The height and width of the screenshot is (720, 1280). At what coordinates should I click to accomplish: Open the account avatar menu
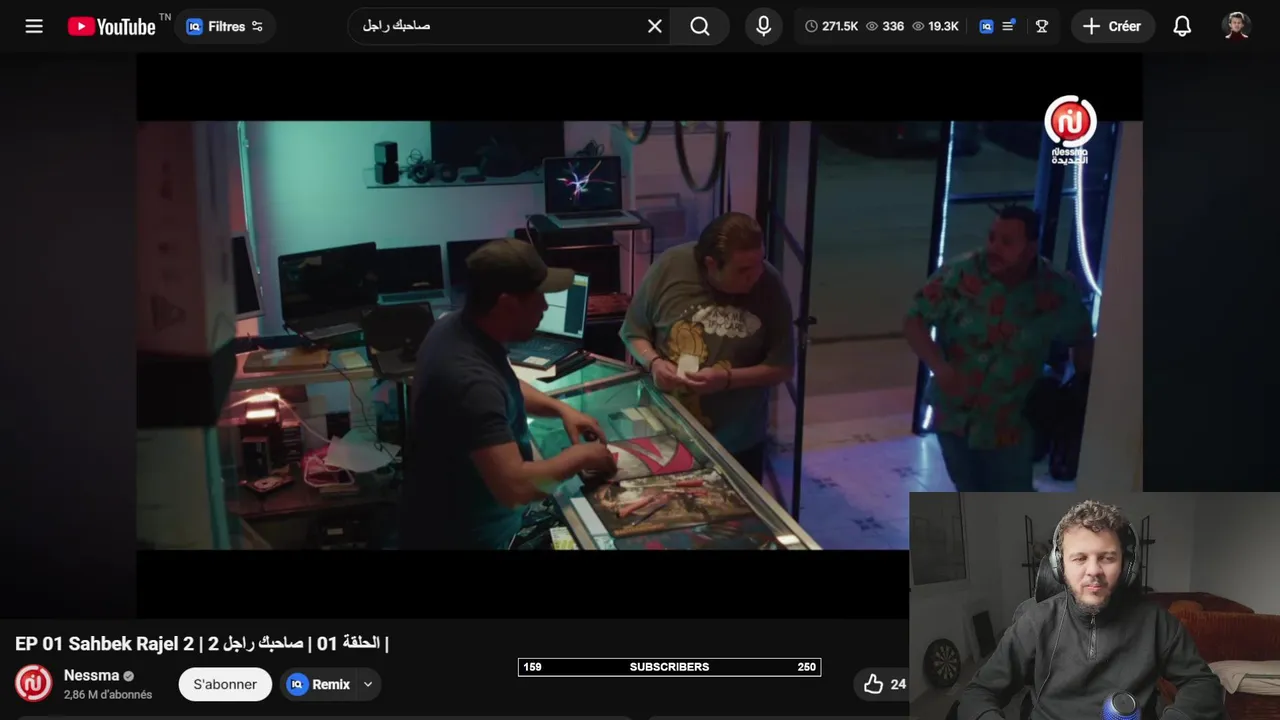(1237, 26)
